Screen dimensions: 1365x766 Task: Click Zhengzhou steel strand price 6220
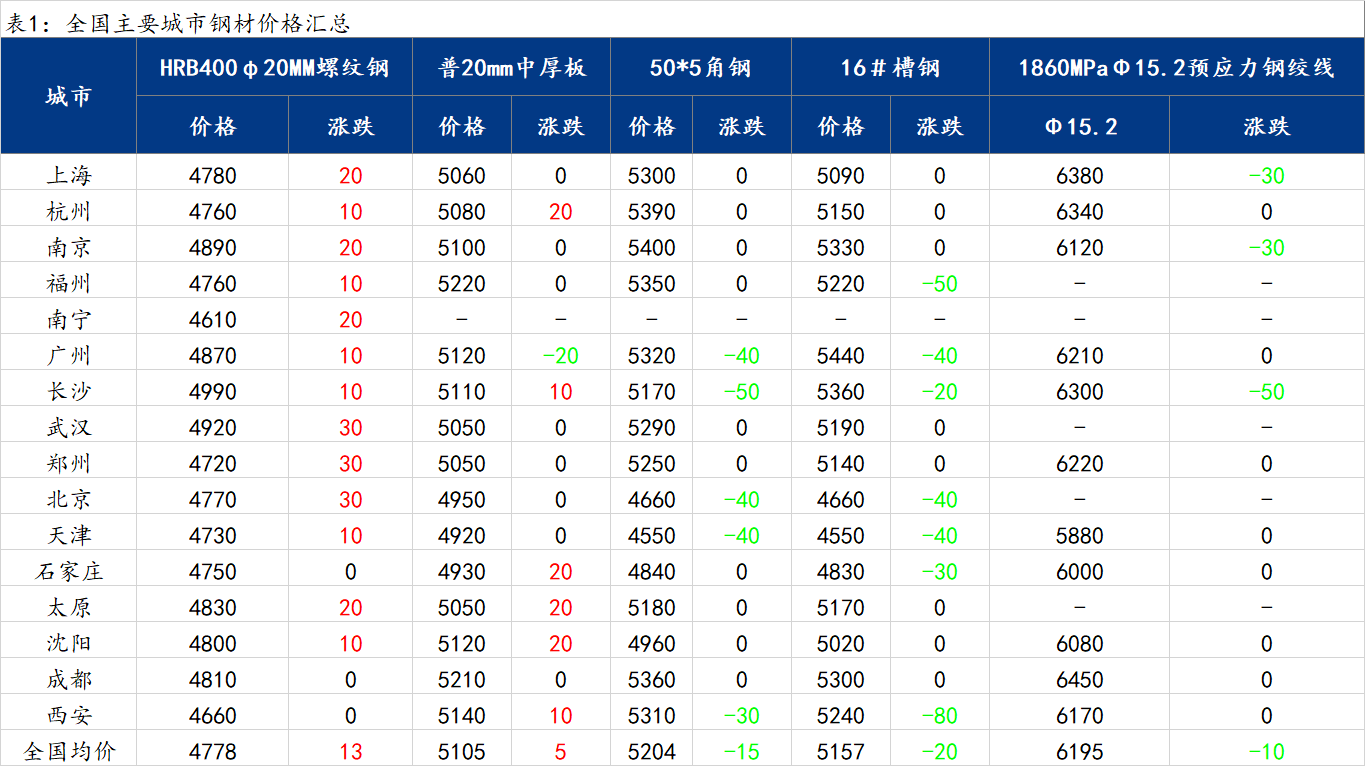(1079, 464)
